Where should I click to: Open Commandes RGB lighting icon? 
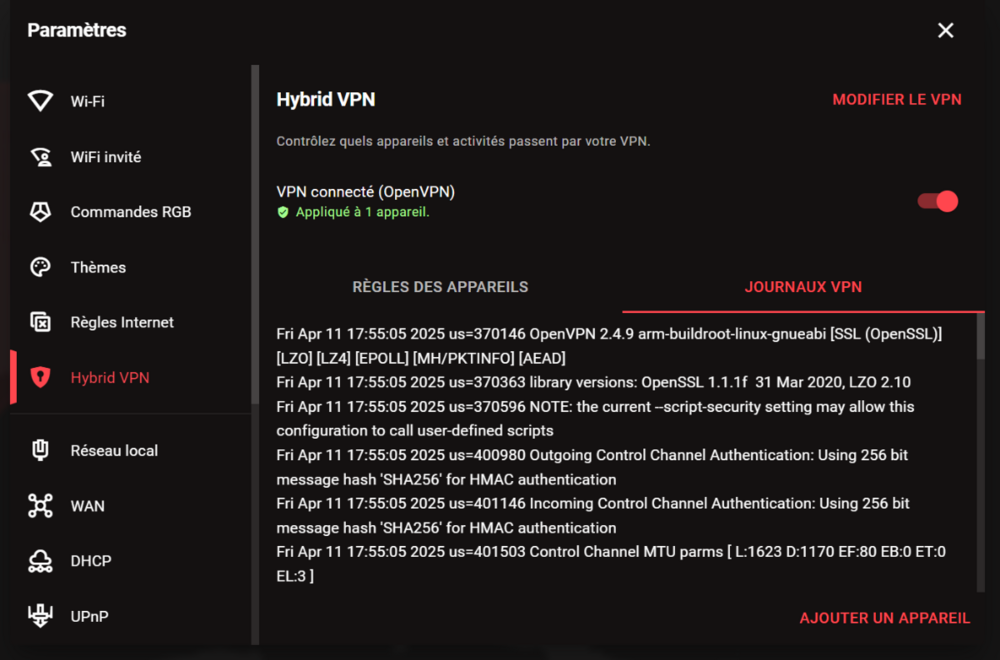pos(40,212)
